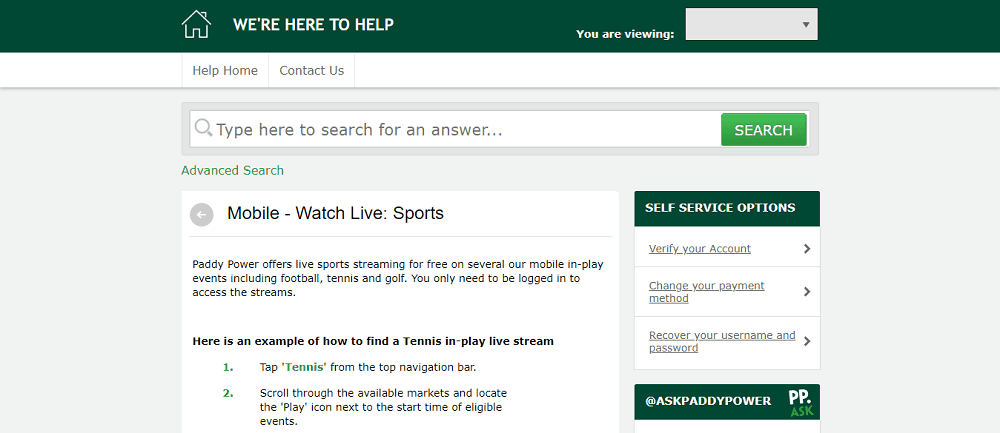Click the PP Ask logo
The image size is (1000, 433).
pyautogui.click(x=801, y=402)
